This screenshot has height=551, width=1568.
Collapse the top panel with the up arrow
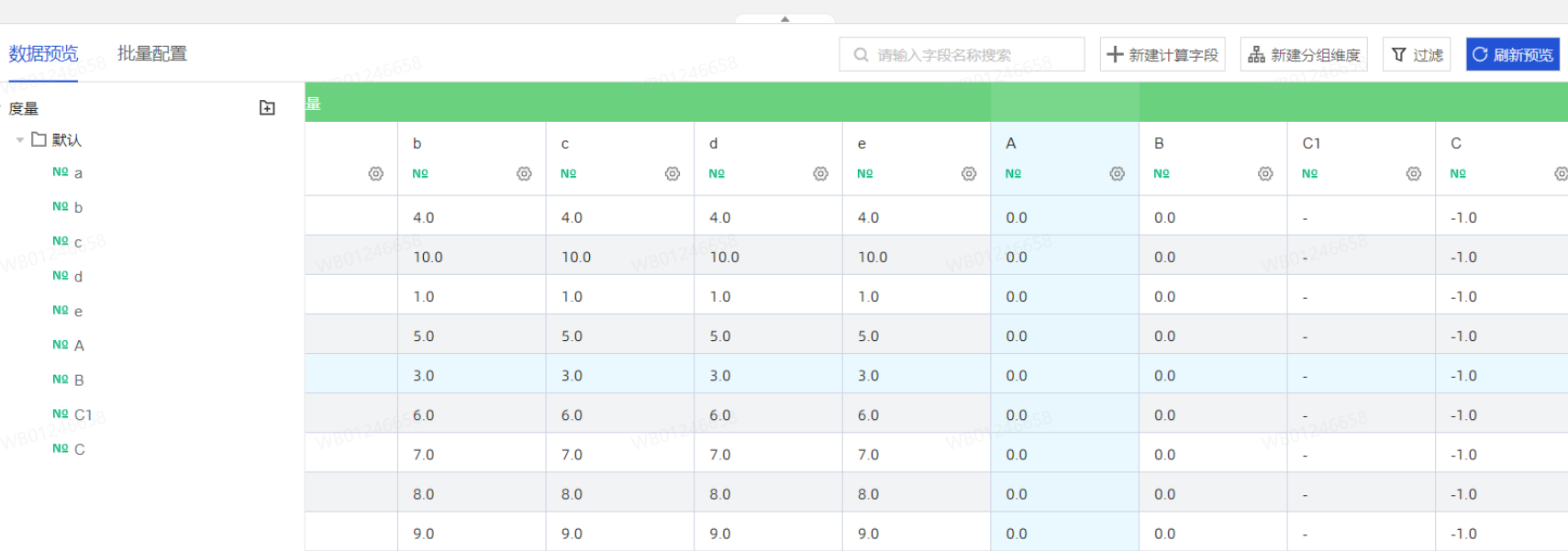tap(784, 18)
